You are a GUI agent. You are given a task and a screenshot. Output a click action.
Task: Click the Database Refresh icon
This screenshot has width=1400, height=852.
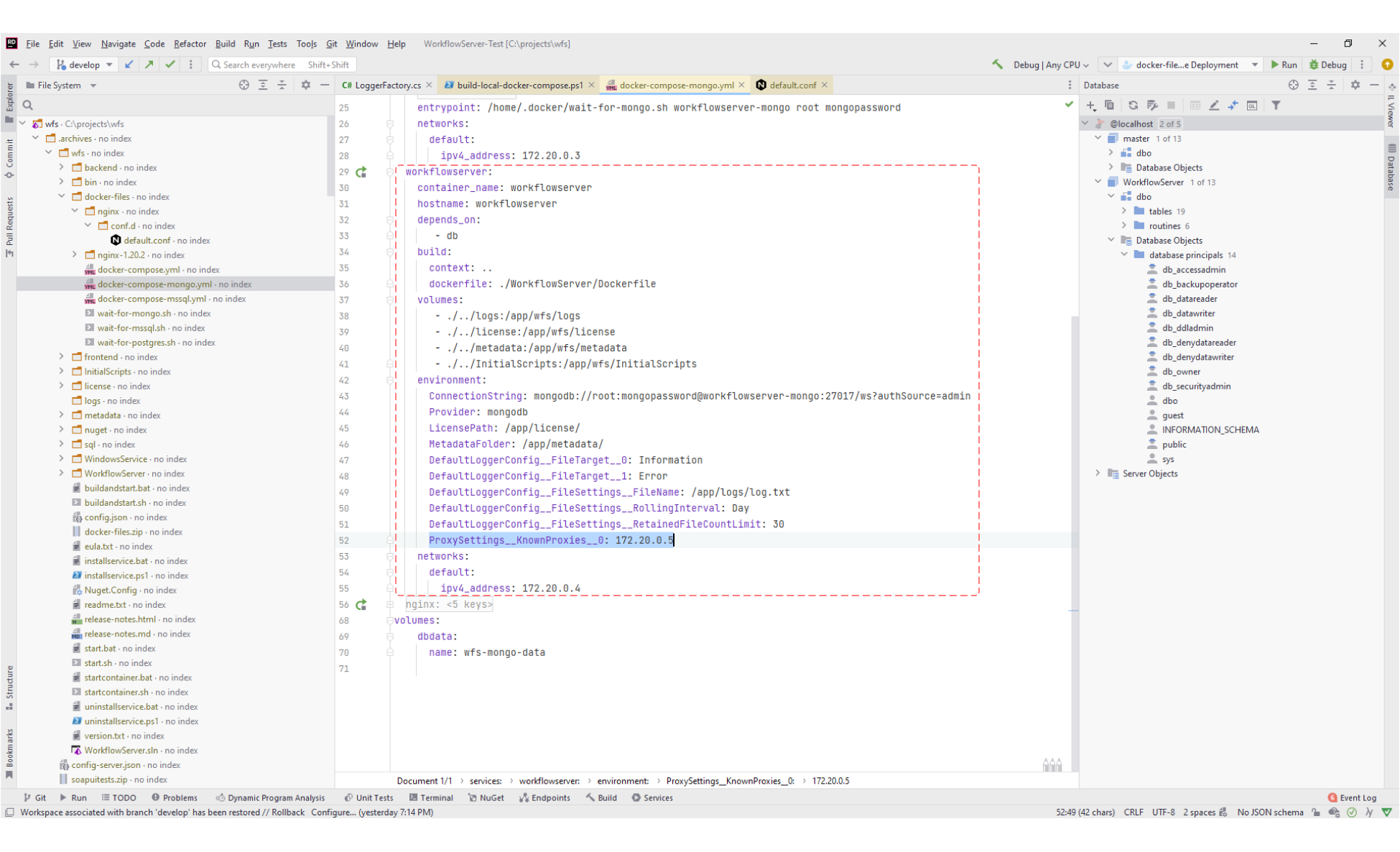pos(1134,106)
